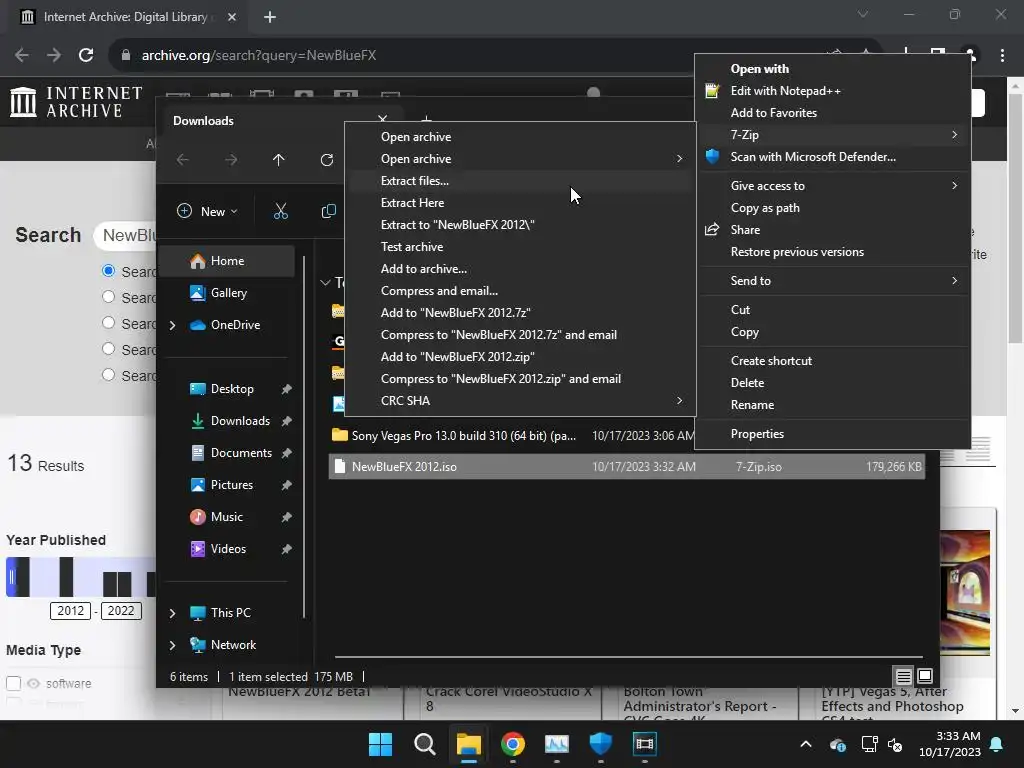Click Chrome's back arrow button
Screen dimensions: 1024x768
[22, 56]
